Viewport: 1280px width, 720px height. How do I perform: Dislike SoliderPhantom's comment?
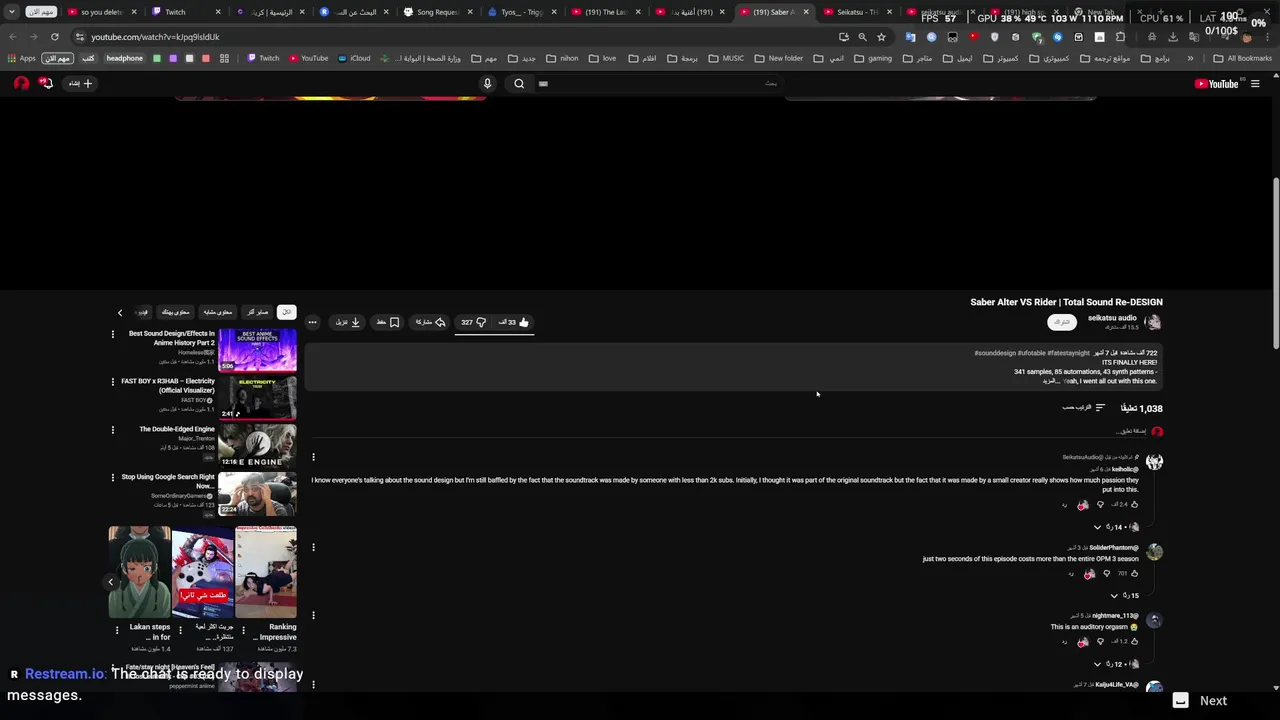click(x=1106, y=574)
